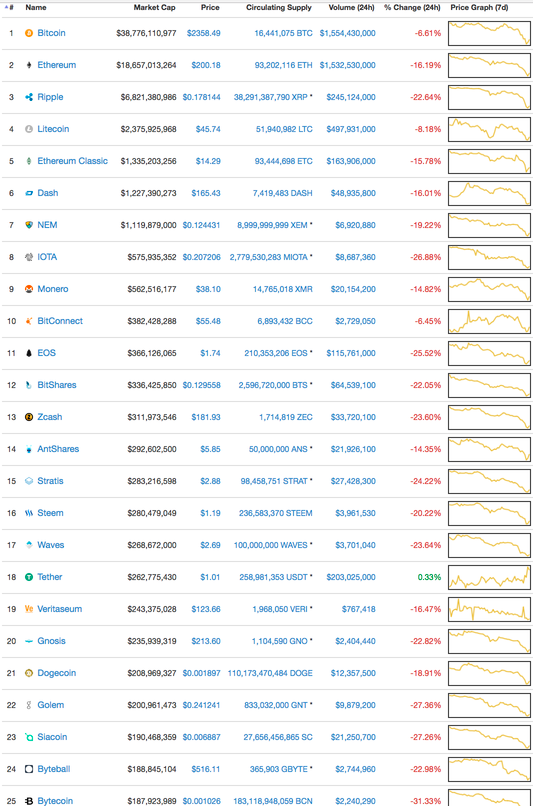Click the Ethereum Classic logo icon

(x=29, y=161)
